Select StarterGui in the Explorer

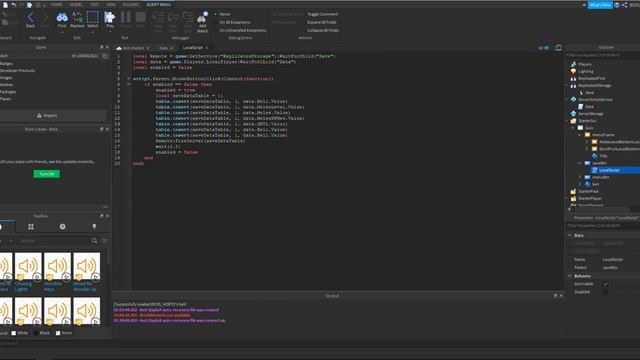pyautogui.click(x=587, y=121)
